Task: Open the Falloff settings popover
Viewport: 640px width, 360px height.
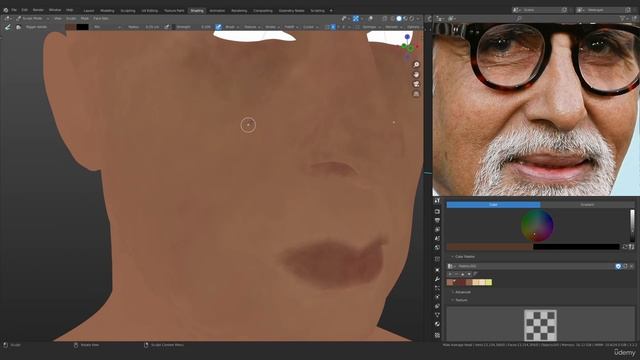Action: (x=291, y=27)
